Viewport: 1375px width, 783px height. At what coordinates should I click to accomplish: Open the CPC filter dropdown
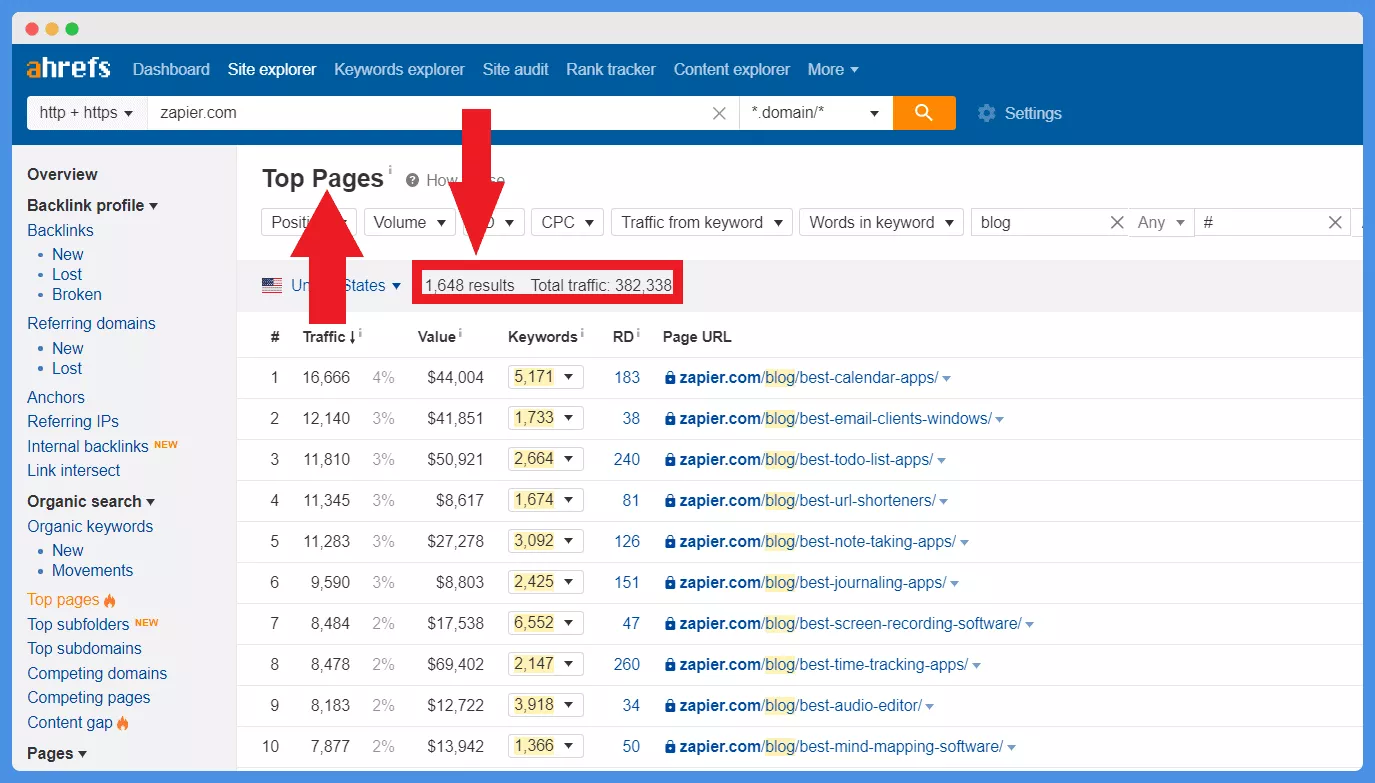coord(568,222)
